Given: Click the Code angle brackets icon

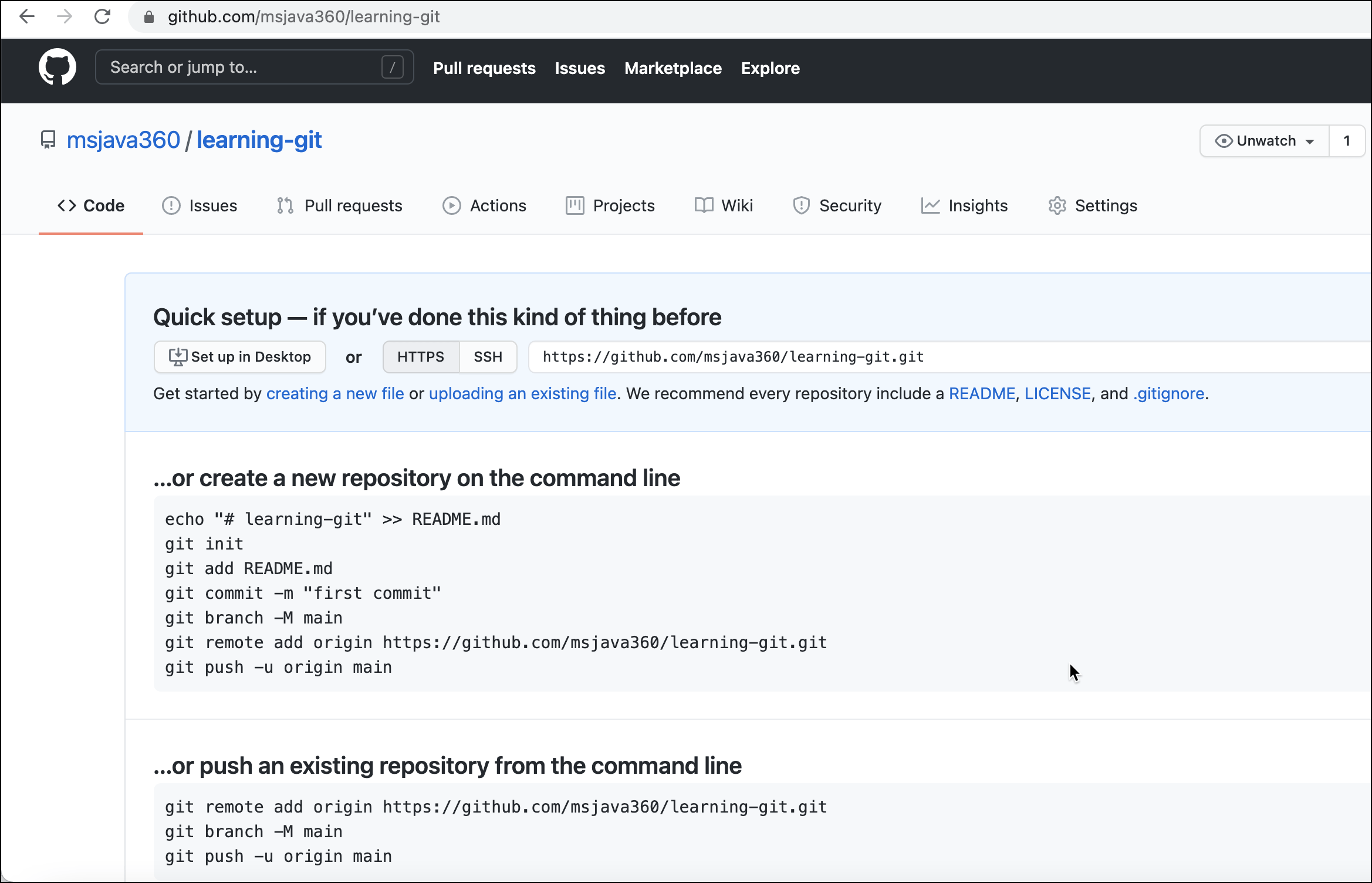Looking at the screenshot, I should tap(67, 205).
